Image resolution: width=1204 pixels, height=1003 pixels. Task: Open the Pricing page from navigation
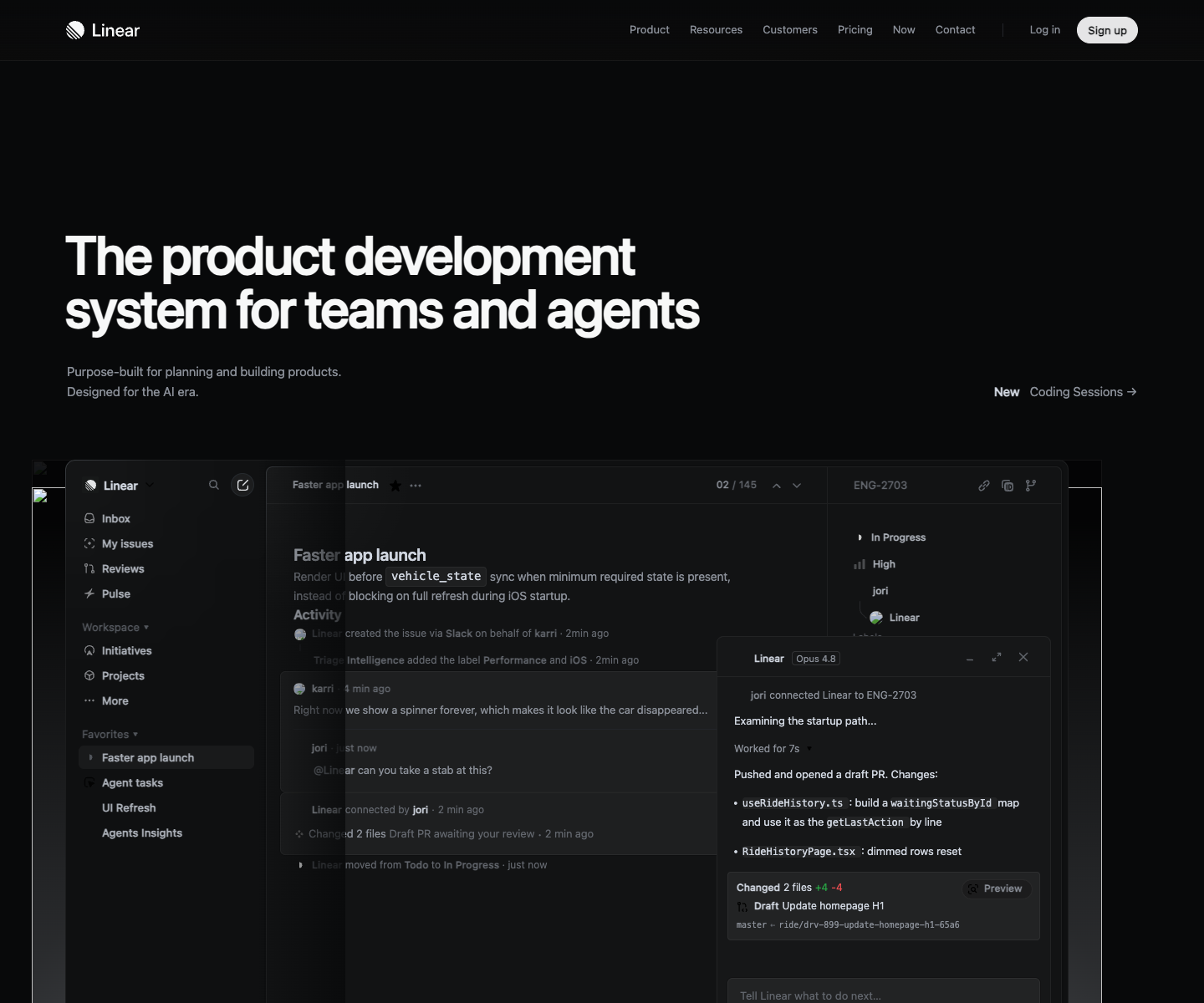pos(855,30)
